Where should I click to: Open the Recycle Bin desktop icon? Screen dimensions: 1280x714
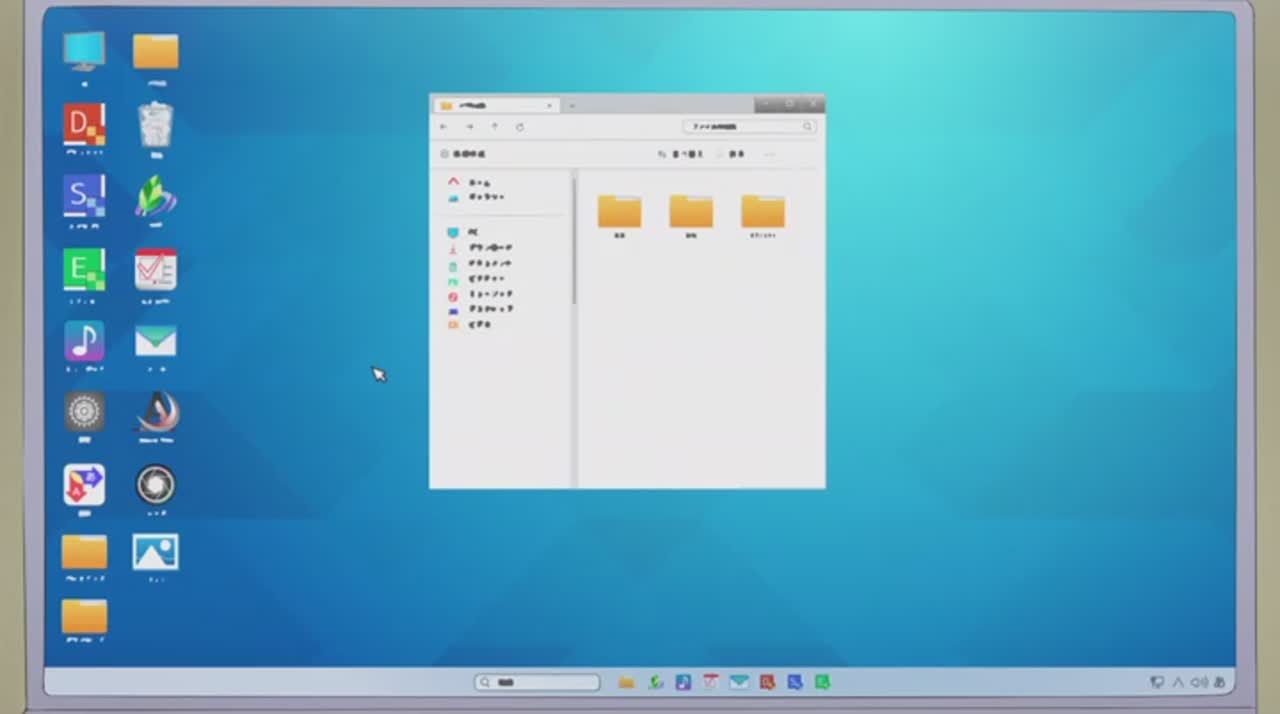click(156, 126)
